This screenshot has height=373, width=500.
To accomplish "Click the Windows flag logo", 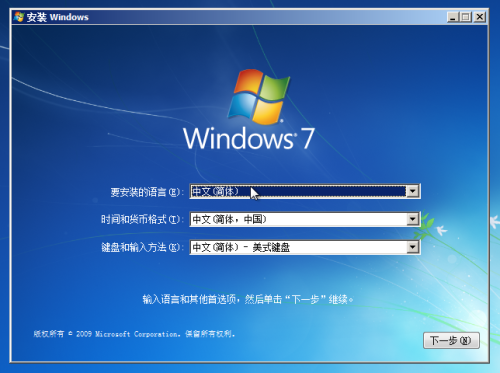I will (x=258, y=97).
